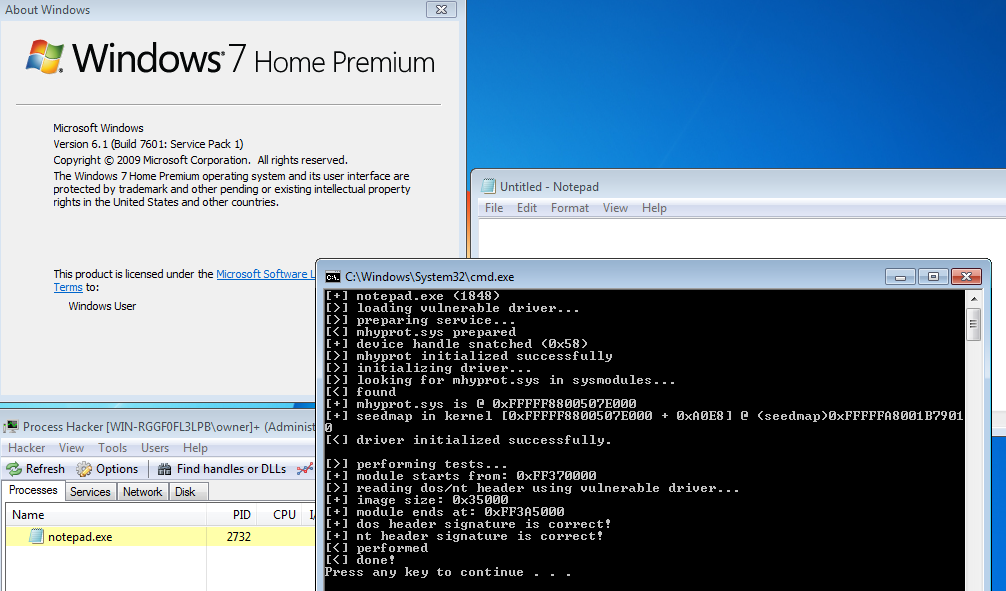
Task: Open the View menu in Process Hacker
Action: 71,448
